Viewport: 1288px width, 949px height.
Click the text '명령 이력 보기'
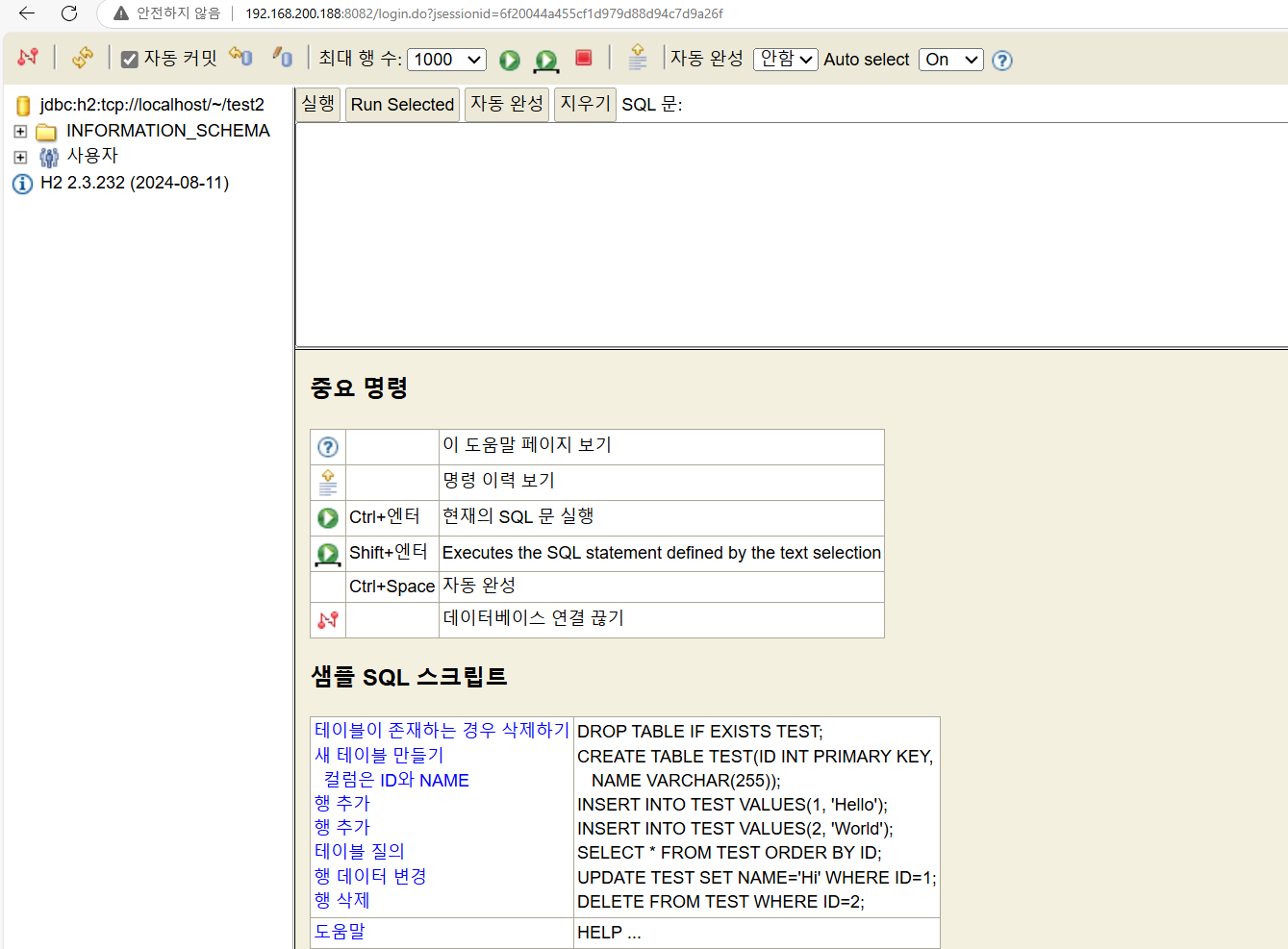tap(498, 481)
